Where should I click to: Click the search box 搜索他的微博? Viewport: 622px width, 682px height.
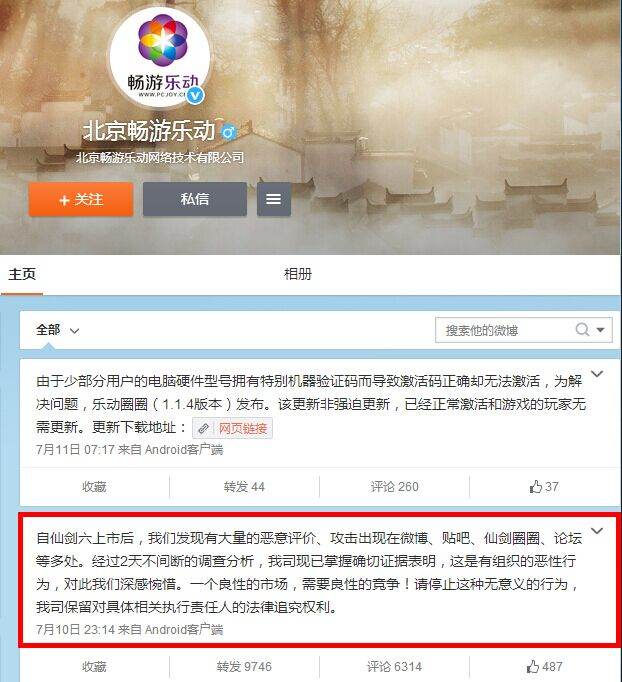(x=505, y=330)
